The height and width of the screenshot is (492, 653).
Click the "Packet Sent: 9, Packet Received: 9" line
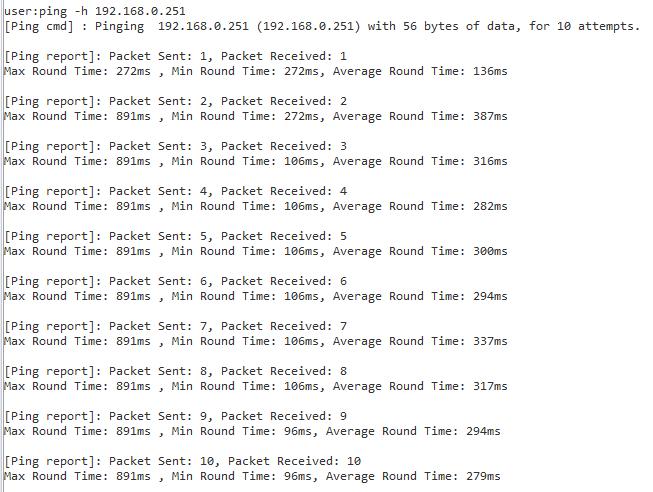(x=228, y=416)
